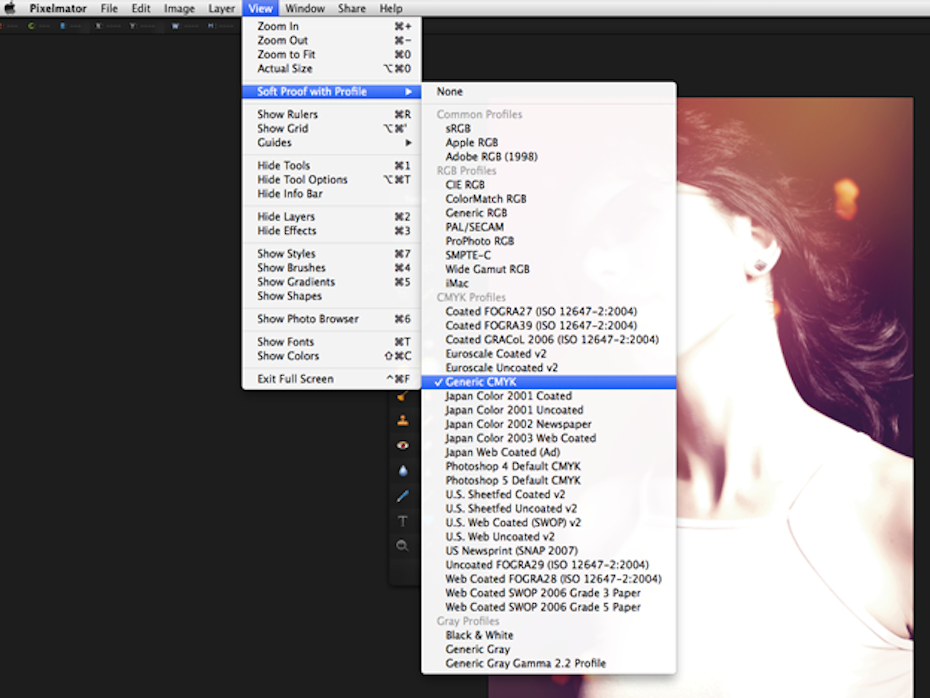The image size is (930, 698).
Task: Show the Colors palette
Action: coord(288,356)
